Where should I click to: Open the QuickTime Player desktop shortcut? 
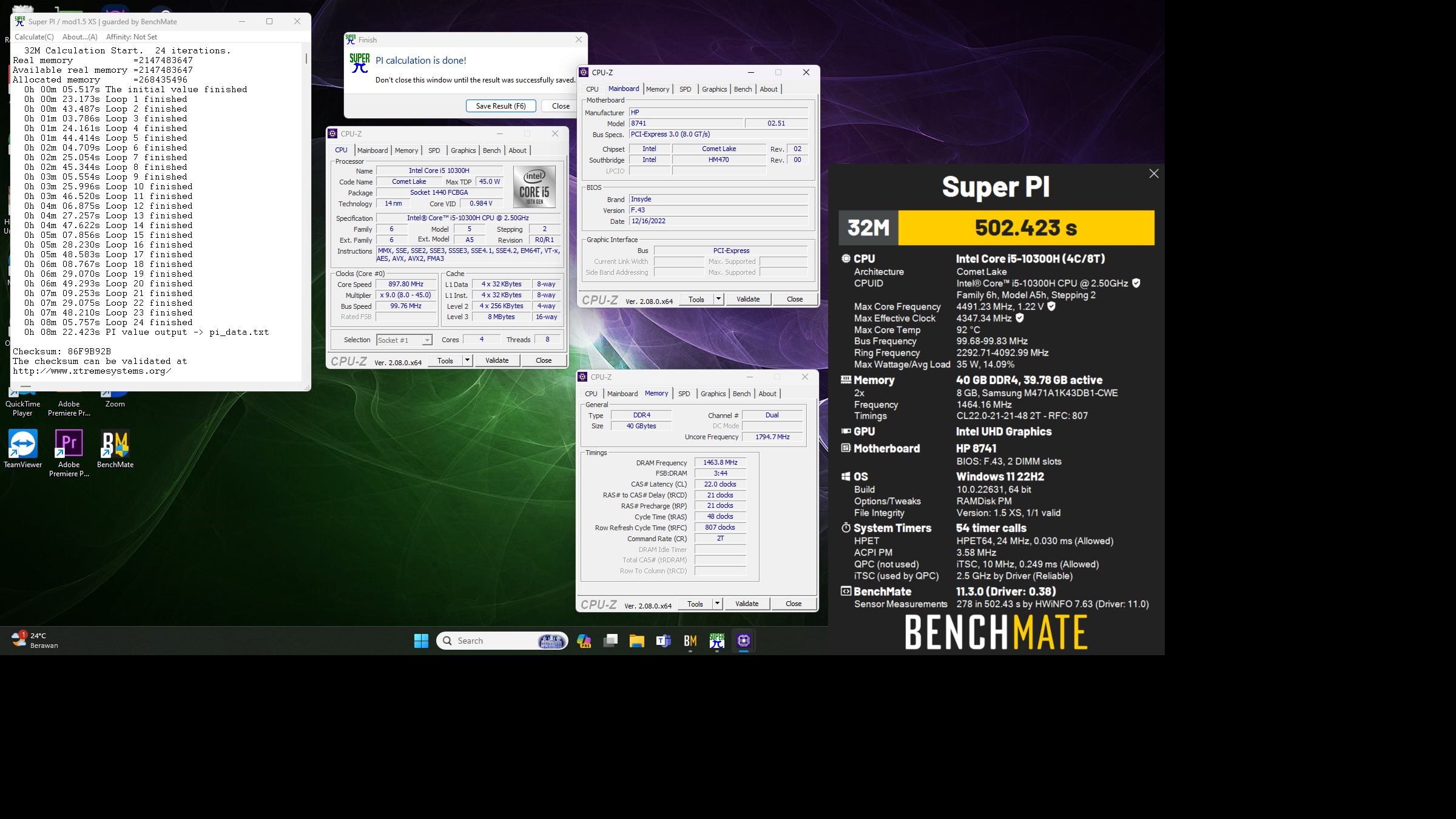click(x=22, y=402)
